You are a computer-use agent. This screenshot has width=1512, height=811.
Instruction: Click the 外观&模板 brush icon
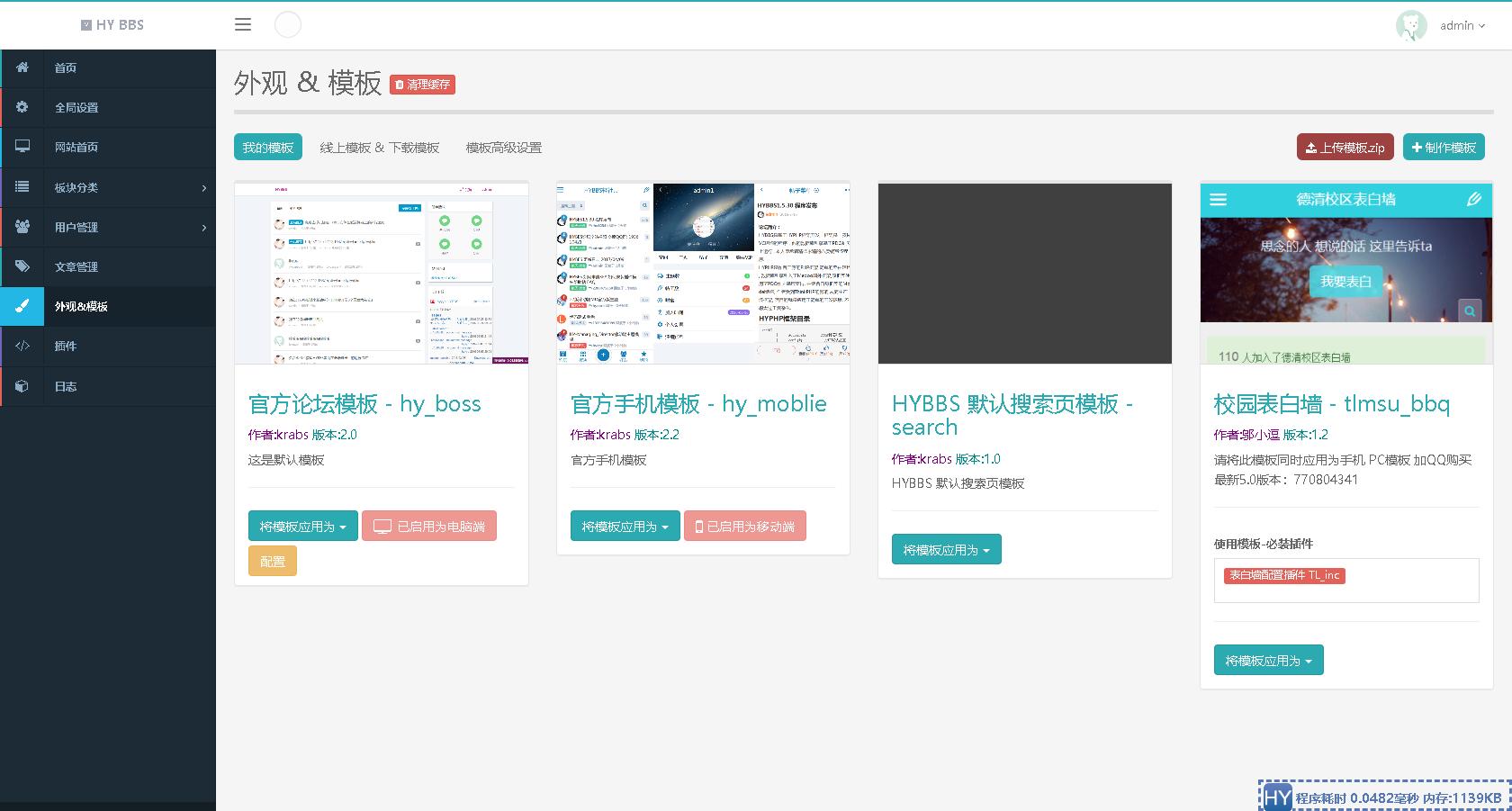click(x=22, y=306)
